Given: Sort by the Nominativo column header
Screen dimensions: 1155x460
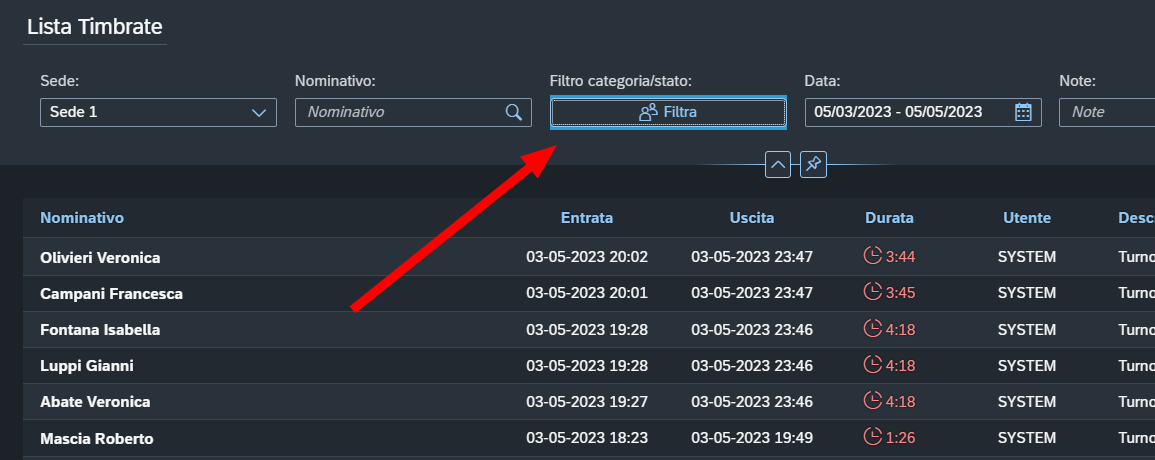Looking at the screenshot, I should [82, 217].
